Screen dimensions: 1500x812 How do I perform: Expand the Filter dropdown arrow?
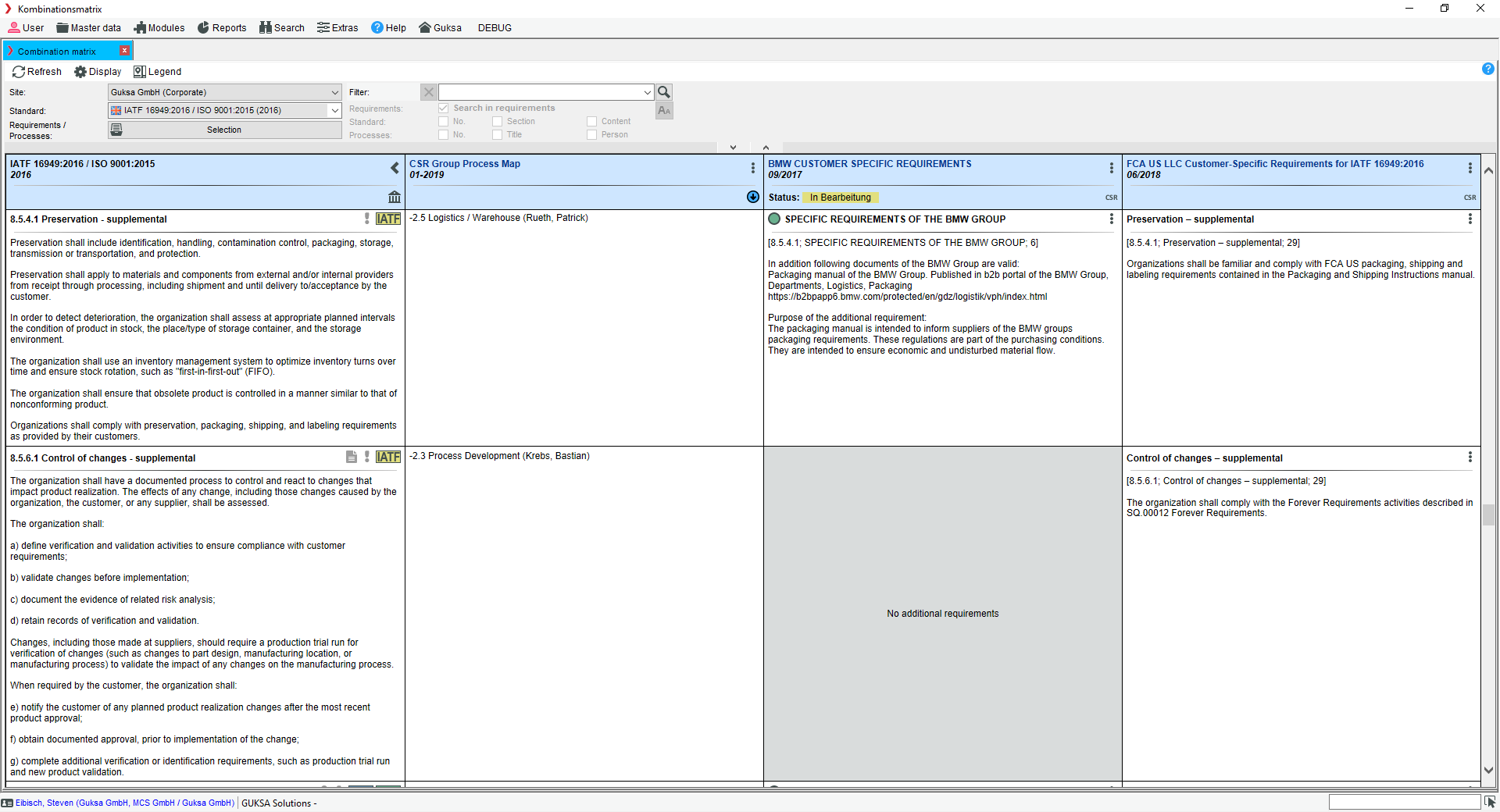pyautogui.click(x=648, y=92)
